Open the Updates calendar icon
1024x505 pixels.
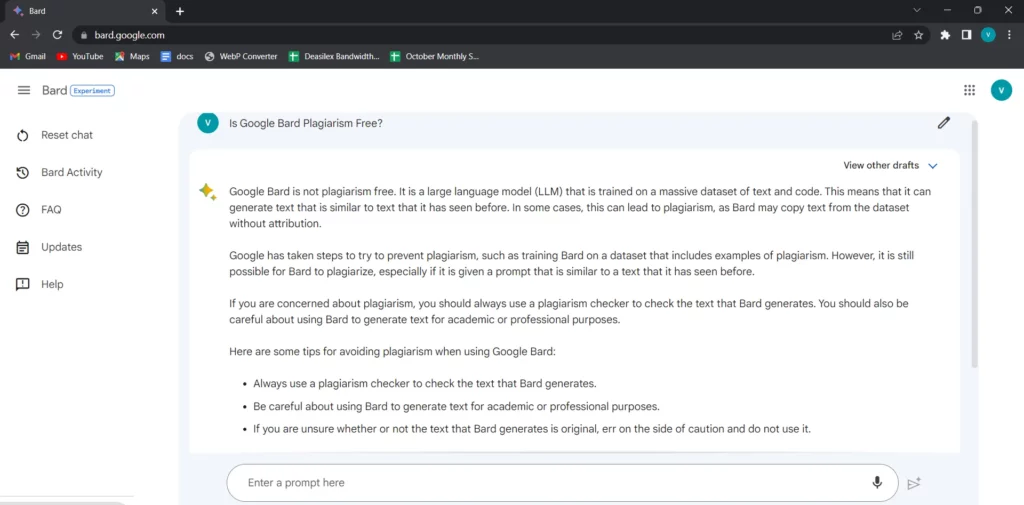click(x=23, y=248)
